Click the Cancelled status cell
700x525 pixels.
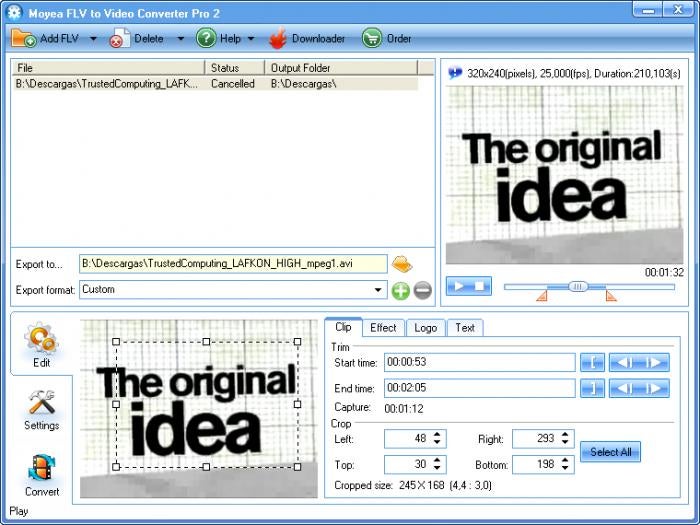[233, 84]
